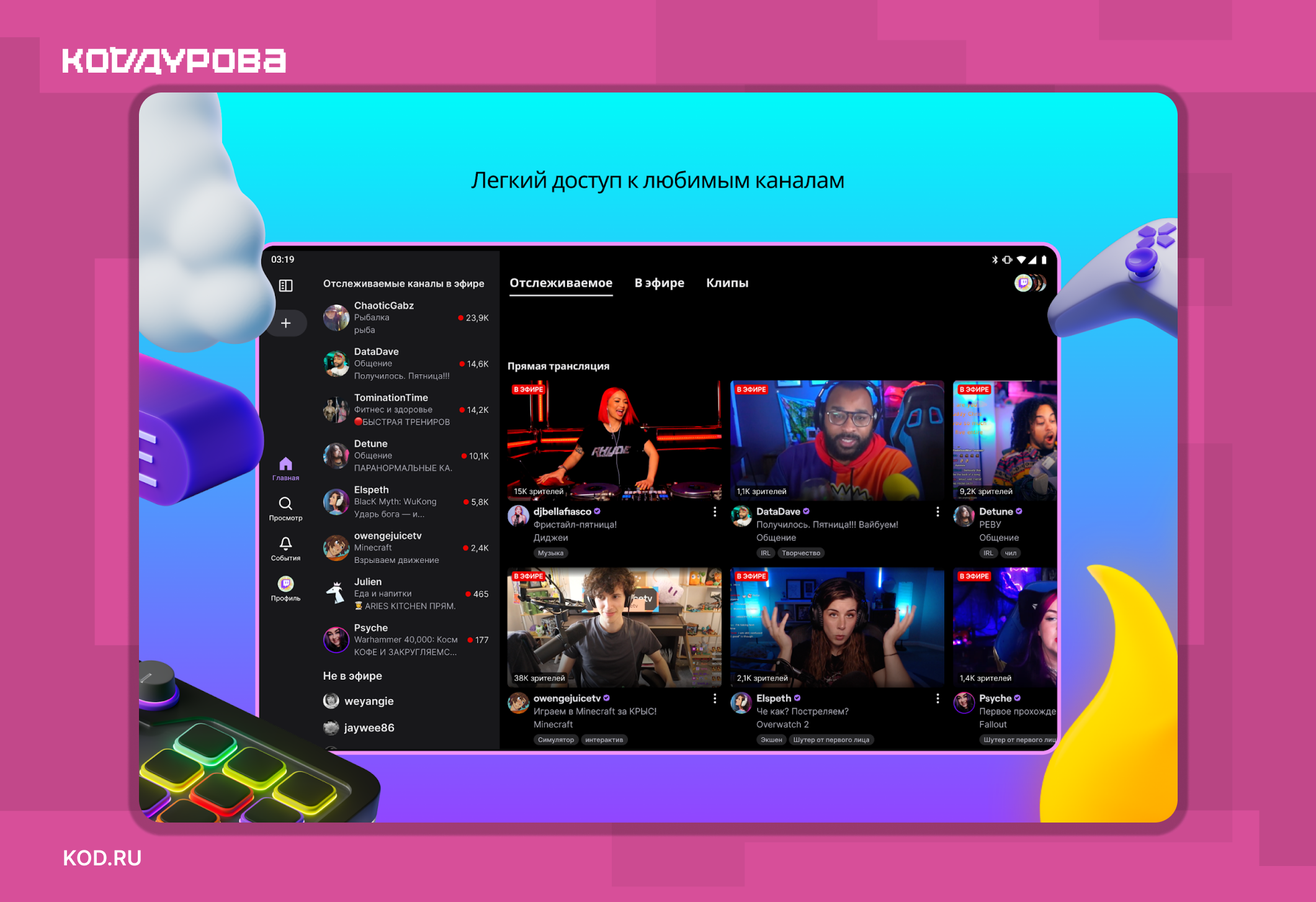Switch to Отслеживаемое tab

[561, 283]
